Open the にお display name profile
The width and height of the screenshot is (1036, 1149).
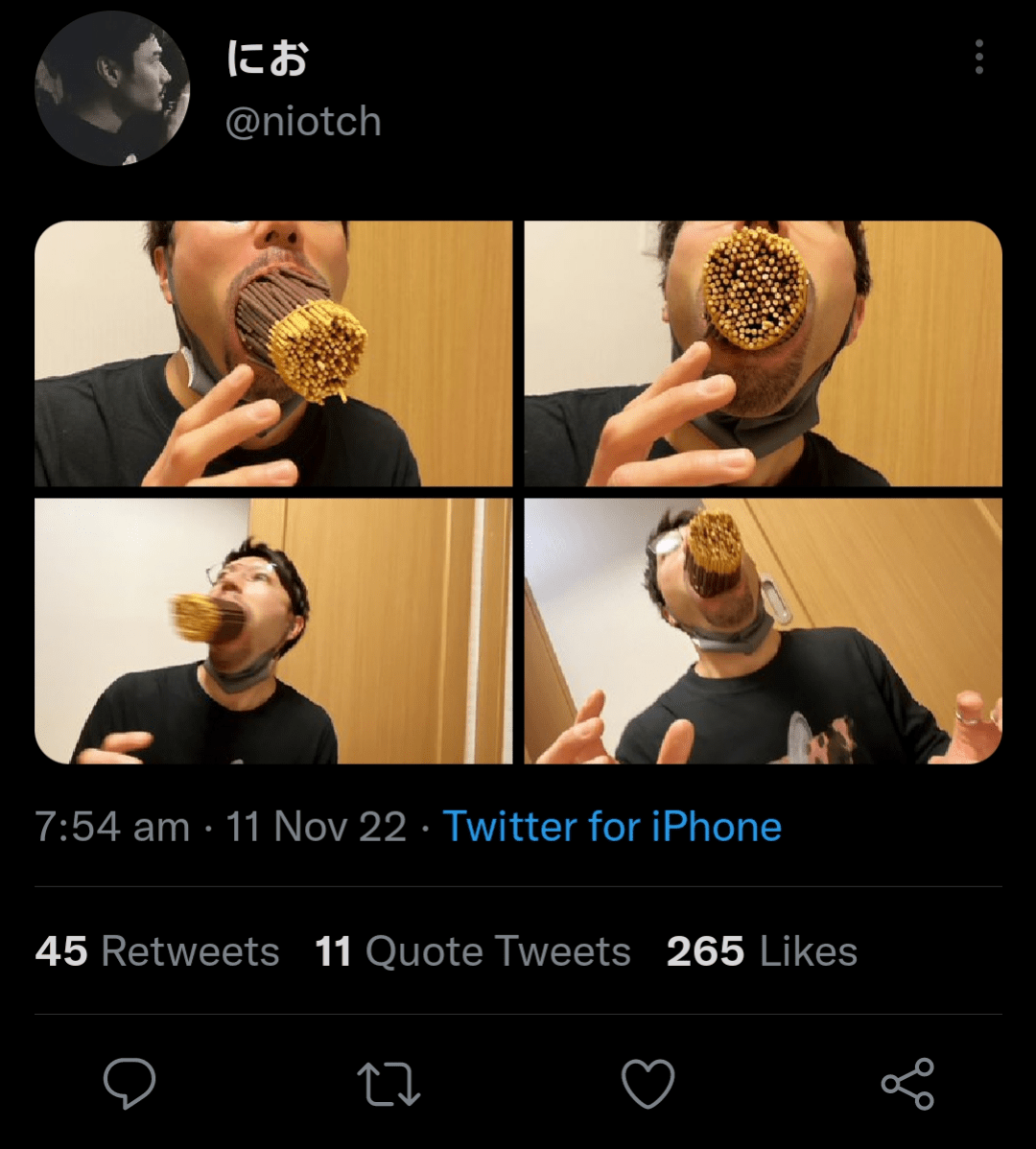click(268, 59)
